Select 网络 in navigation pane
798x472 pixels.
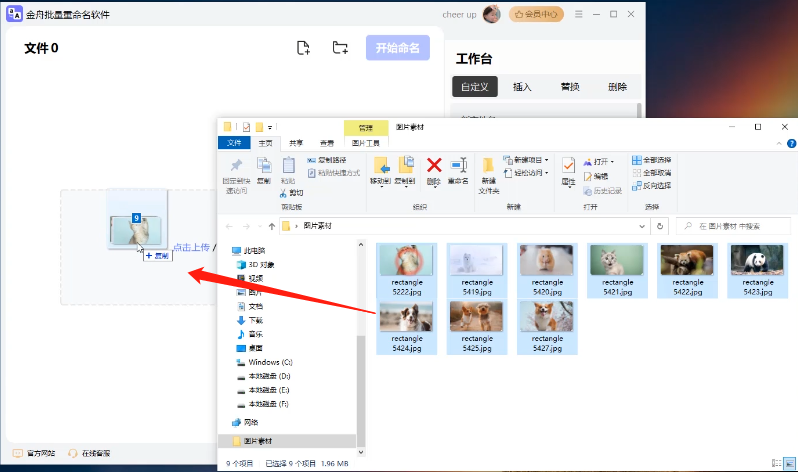pyautogui.click(x=245, y=422)
